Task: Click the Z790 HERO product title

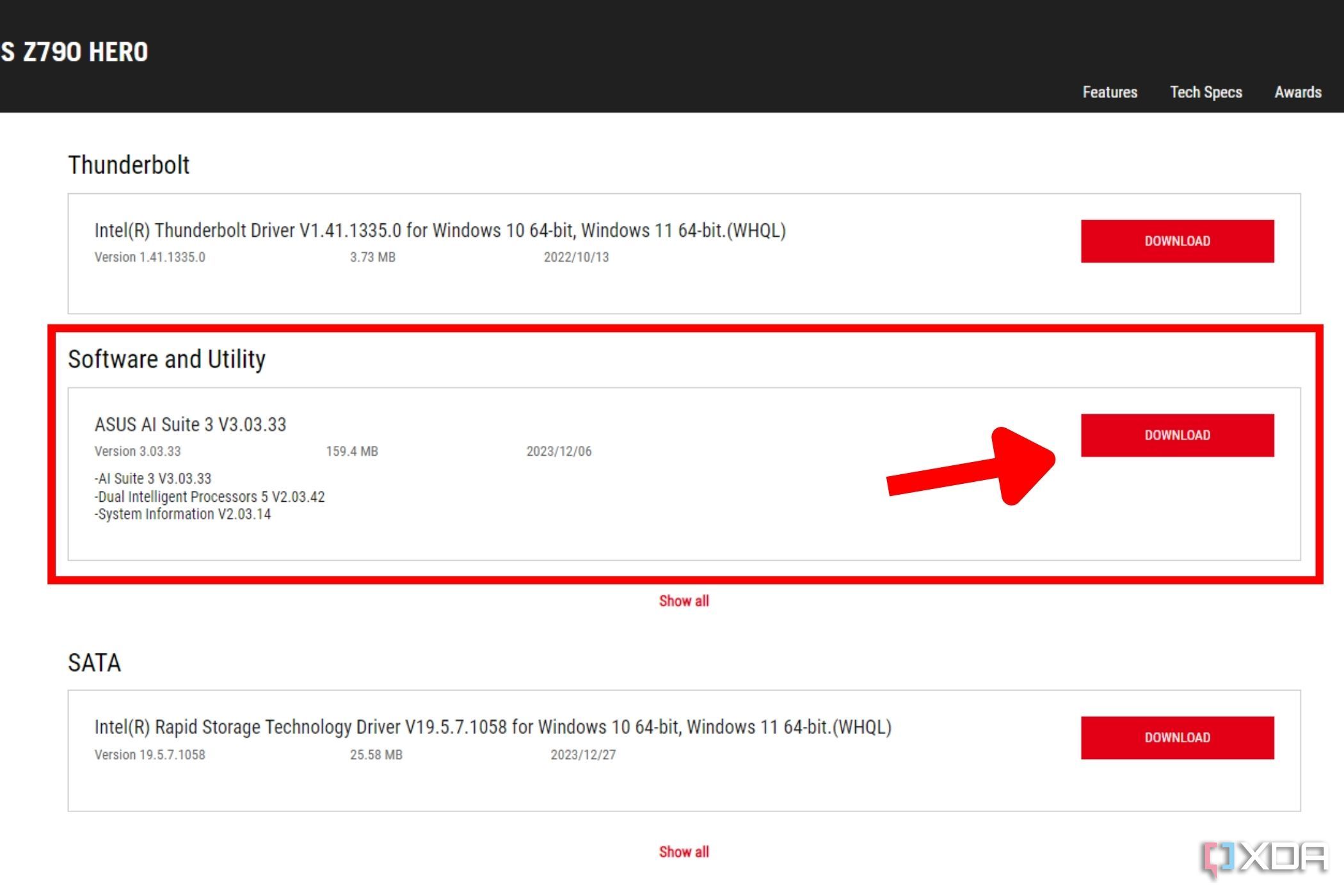Action: click(x=74, y=52)
